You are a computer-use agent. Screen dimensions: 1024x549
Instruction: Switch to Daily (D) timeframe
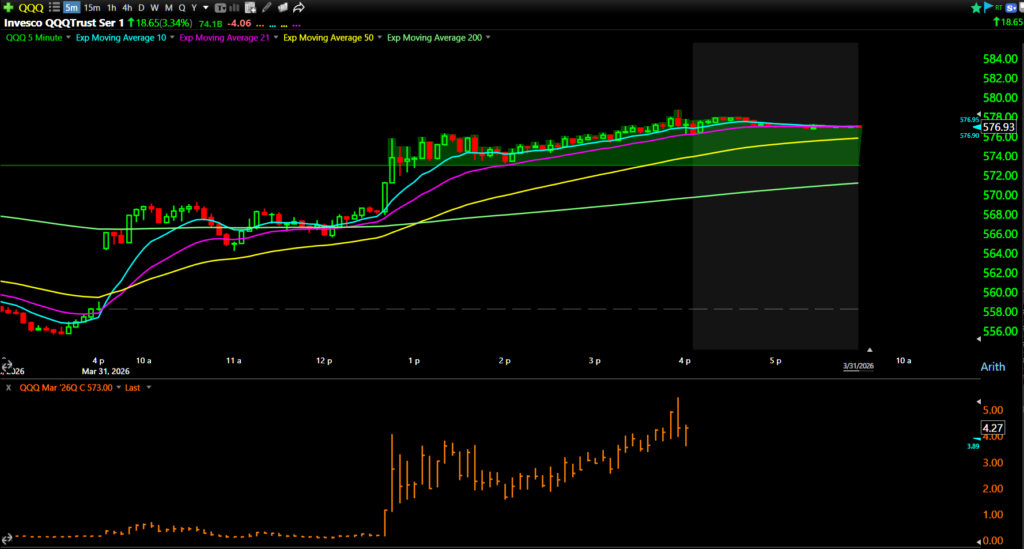click(x=141, y=8)
